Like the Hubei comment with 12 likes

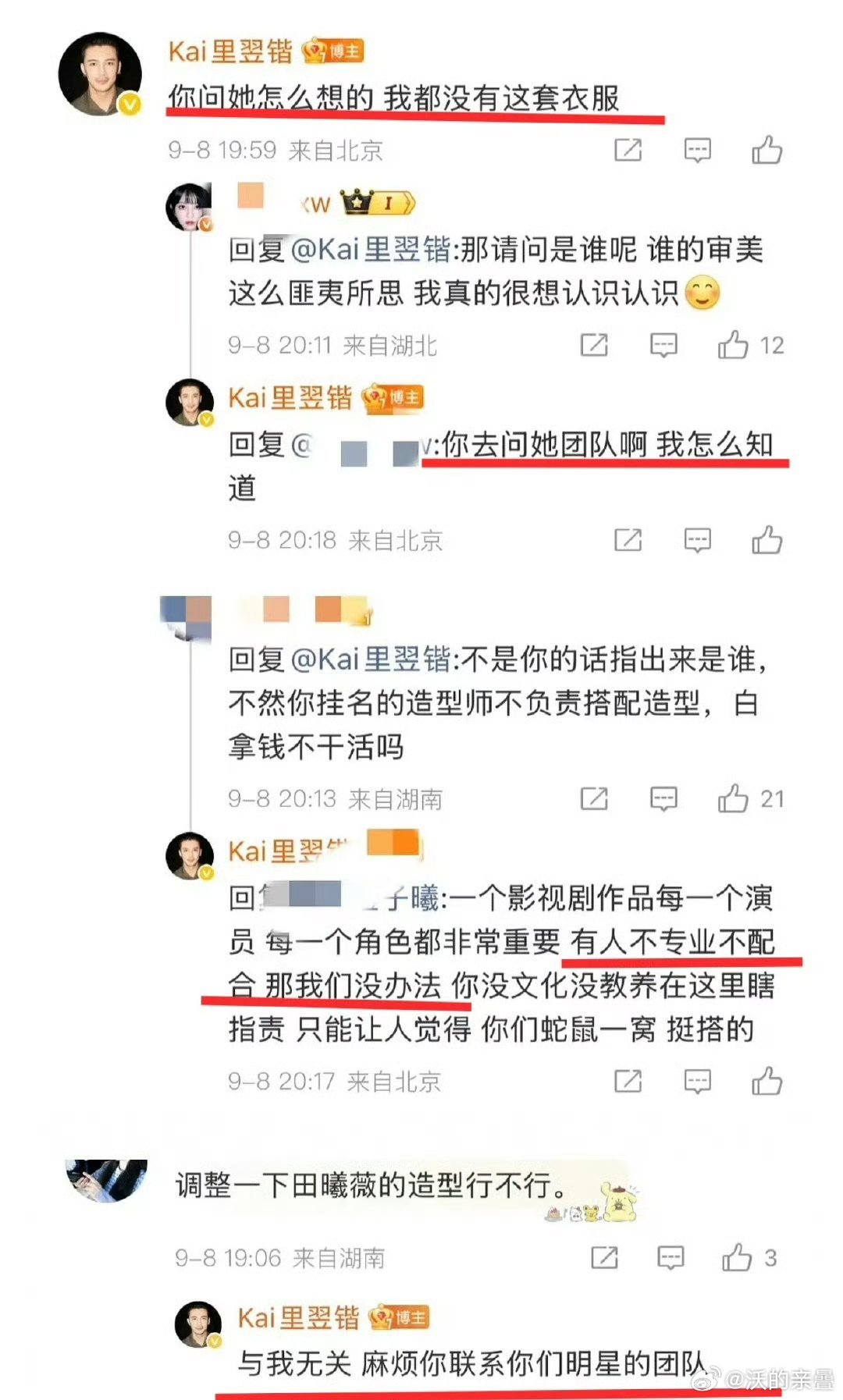pos(733,344)
